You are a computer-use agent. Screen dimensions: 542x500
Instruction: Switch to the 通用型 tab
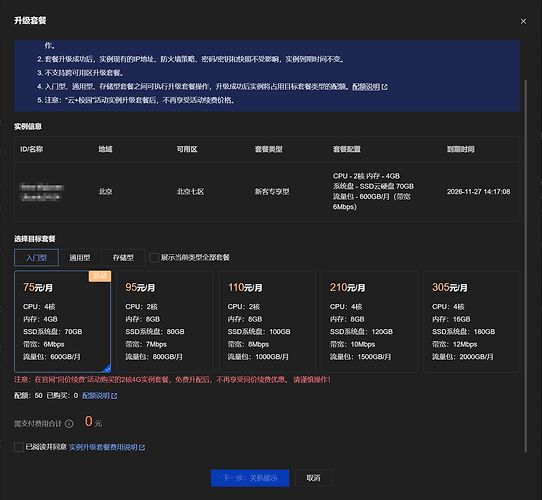(x=80, y=258)
